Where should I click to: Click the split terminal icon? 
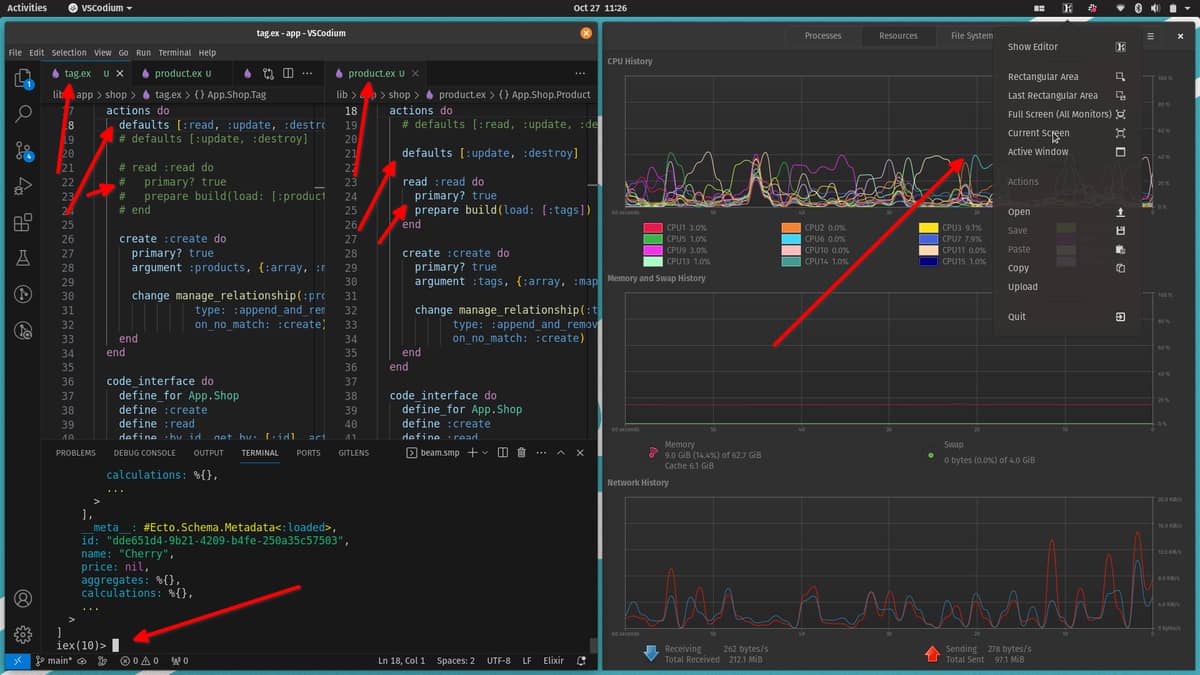pyautogui.click(x=503, y=453)
